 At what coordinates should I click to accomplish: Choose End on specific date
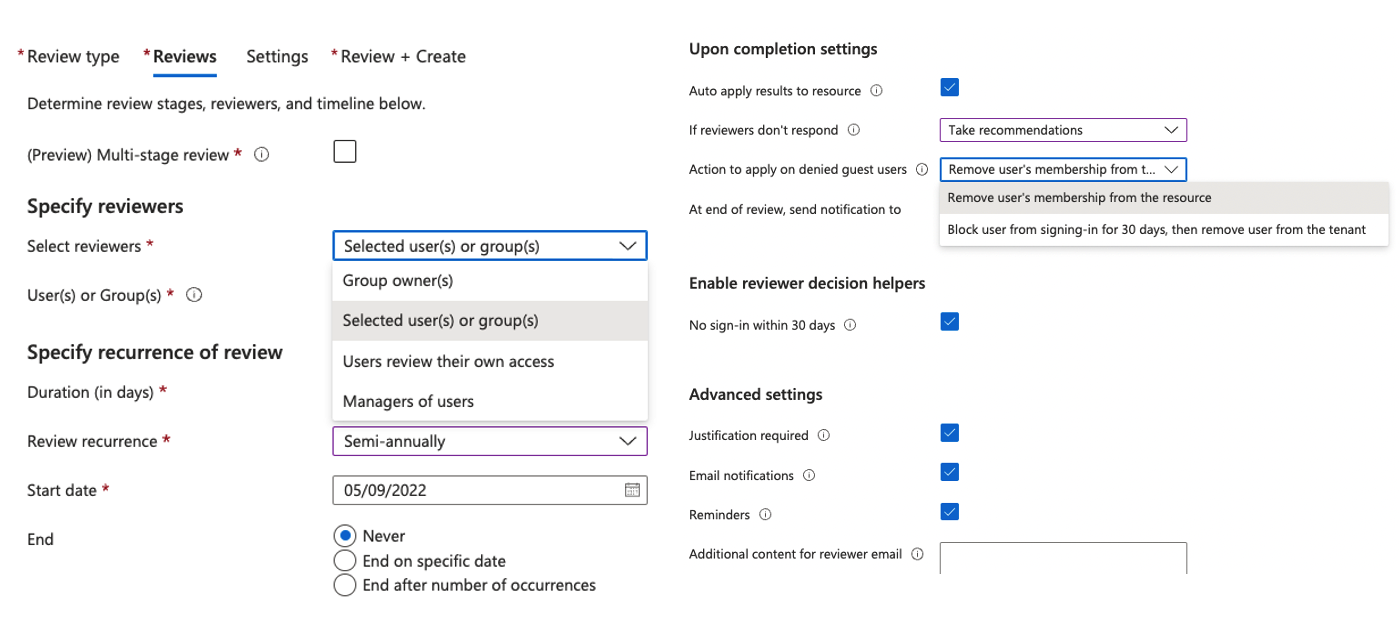pos(345,561)
